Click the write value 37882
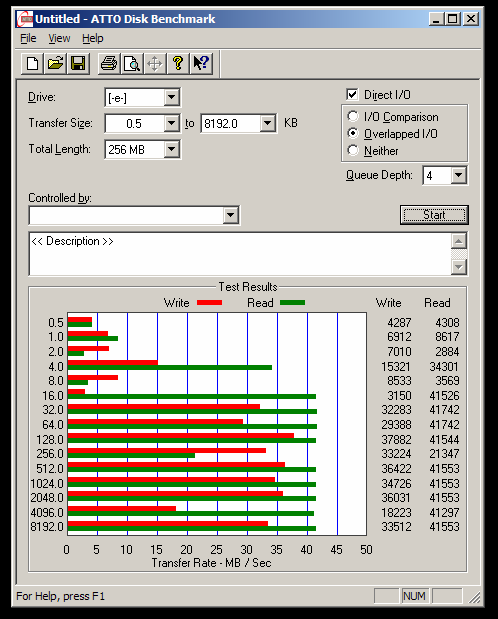 point(396,439)
